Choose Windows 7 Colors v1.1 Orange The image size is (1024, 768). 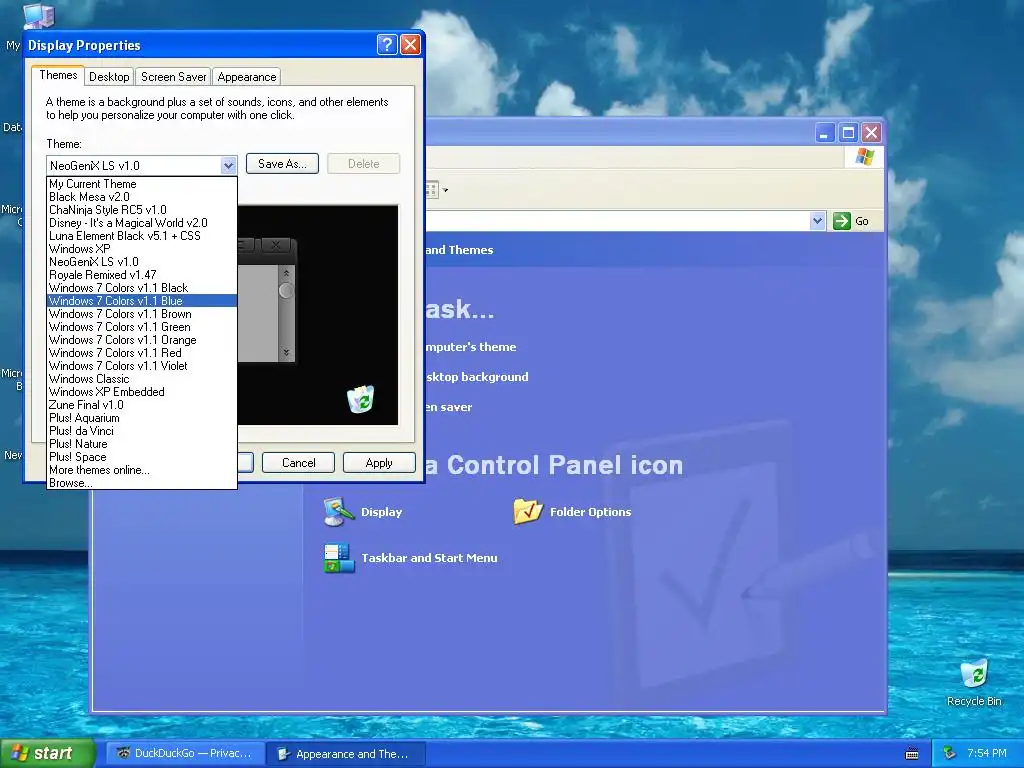point(142,340)
